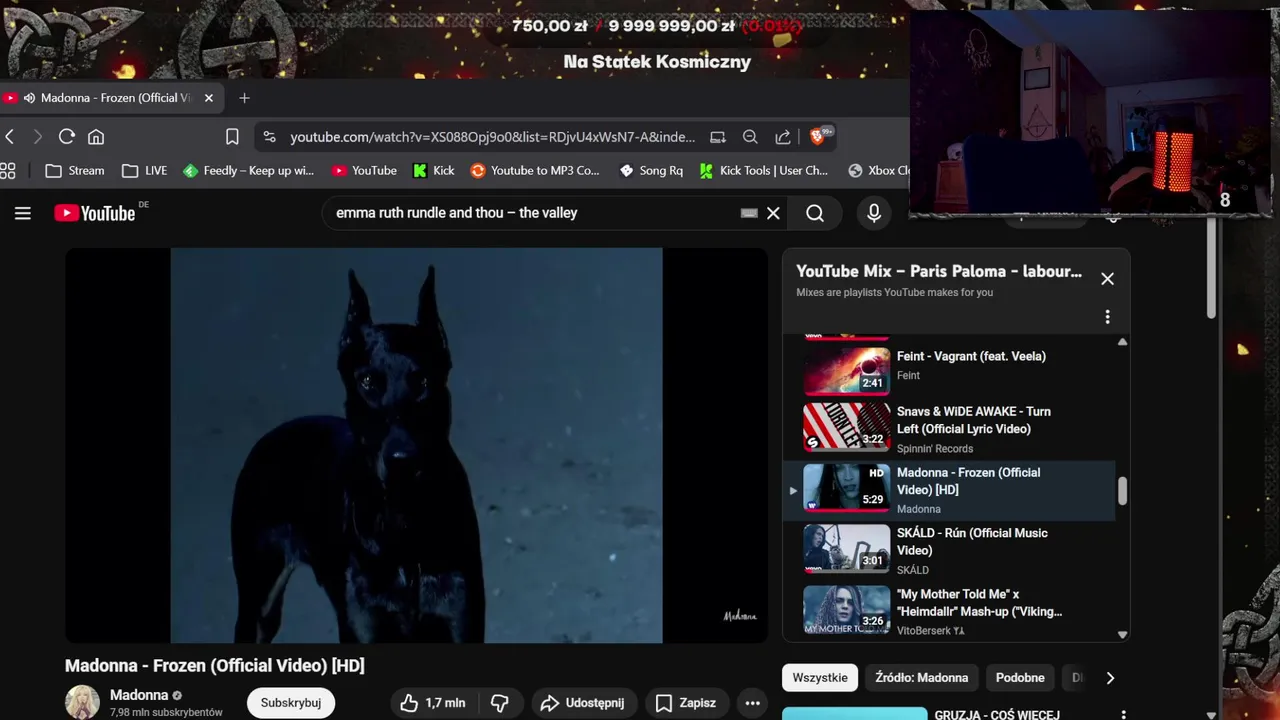Select the Podobne filter chip
Screen dimensions: 1280x720
1020,678
